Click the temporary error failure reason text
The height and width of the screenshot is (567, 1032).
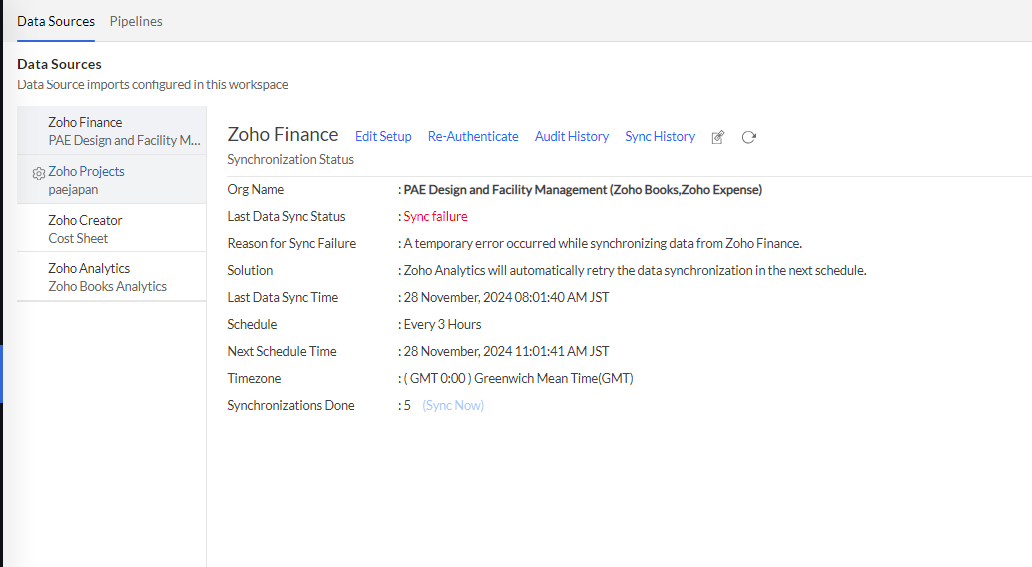602,243
